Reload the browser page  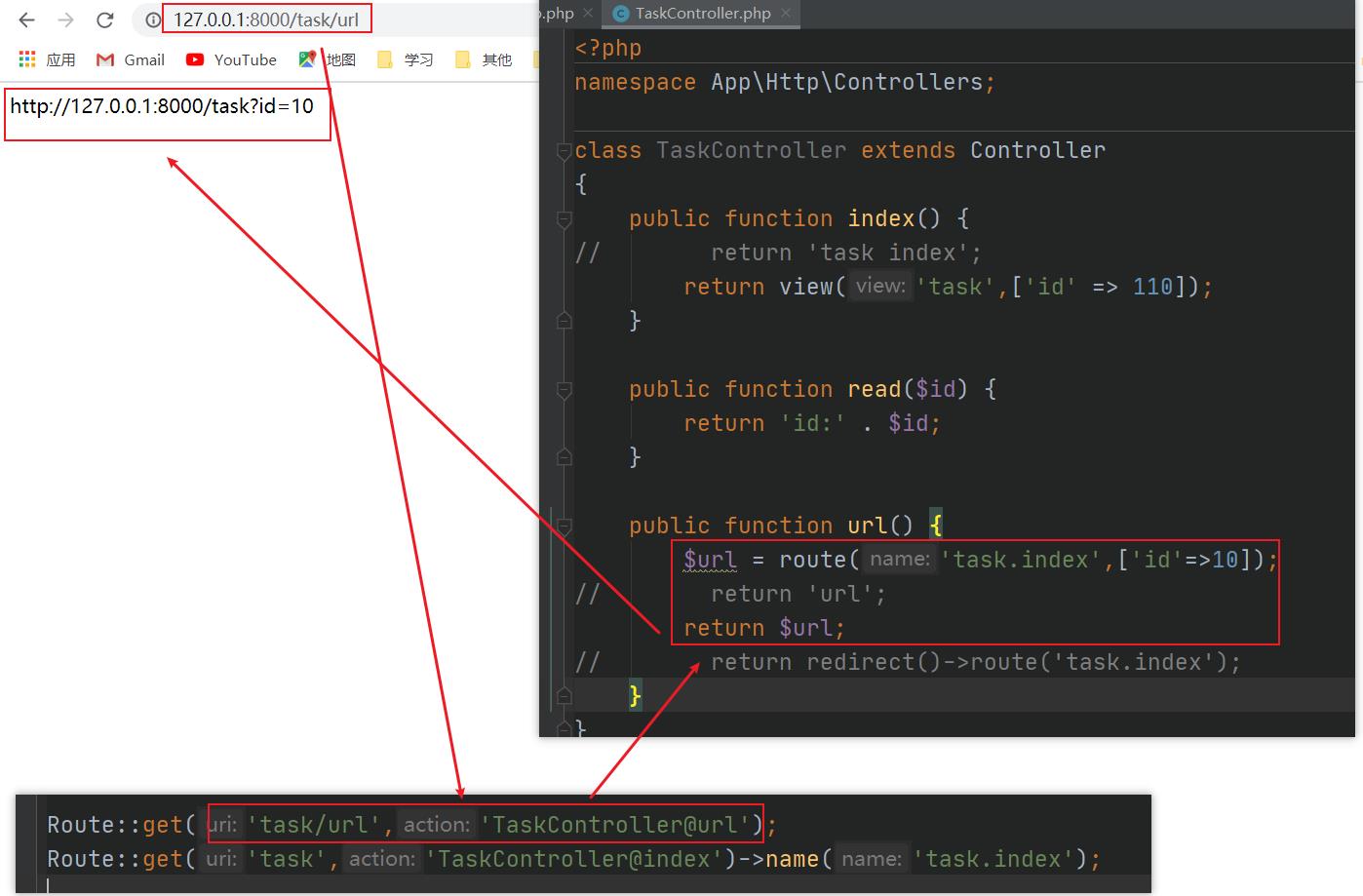pyautogui.click(x=105, y=19)
